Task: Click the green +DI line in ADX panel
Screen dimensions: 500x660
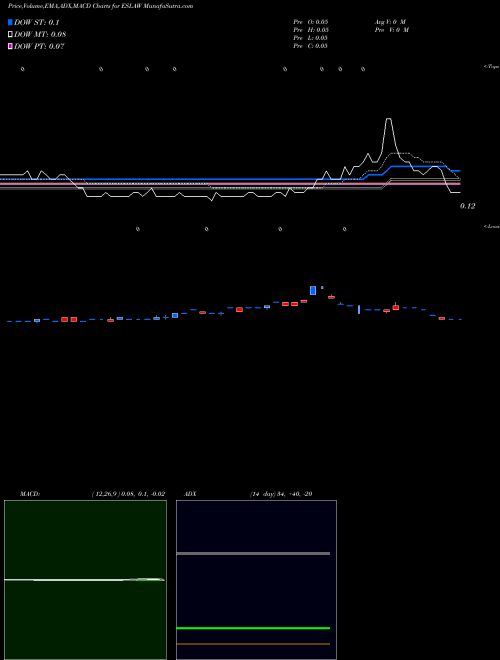Action: point(253,628)
